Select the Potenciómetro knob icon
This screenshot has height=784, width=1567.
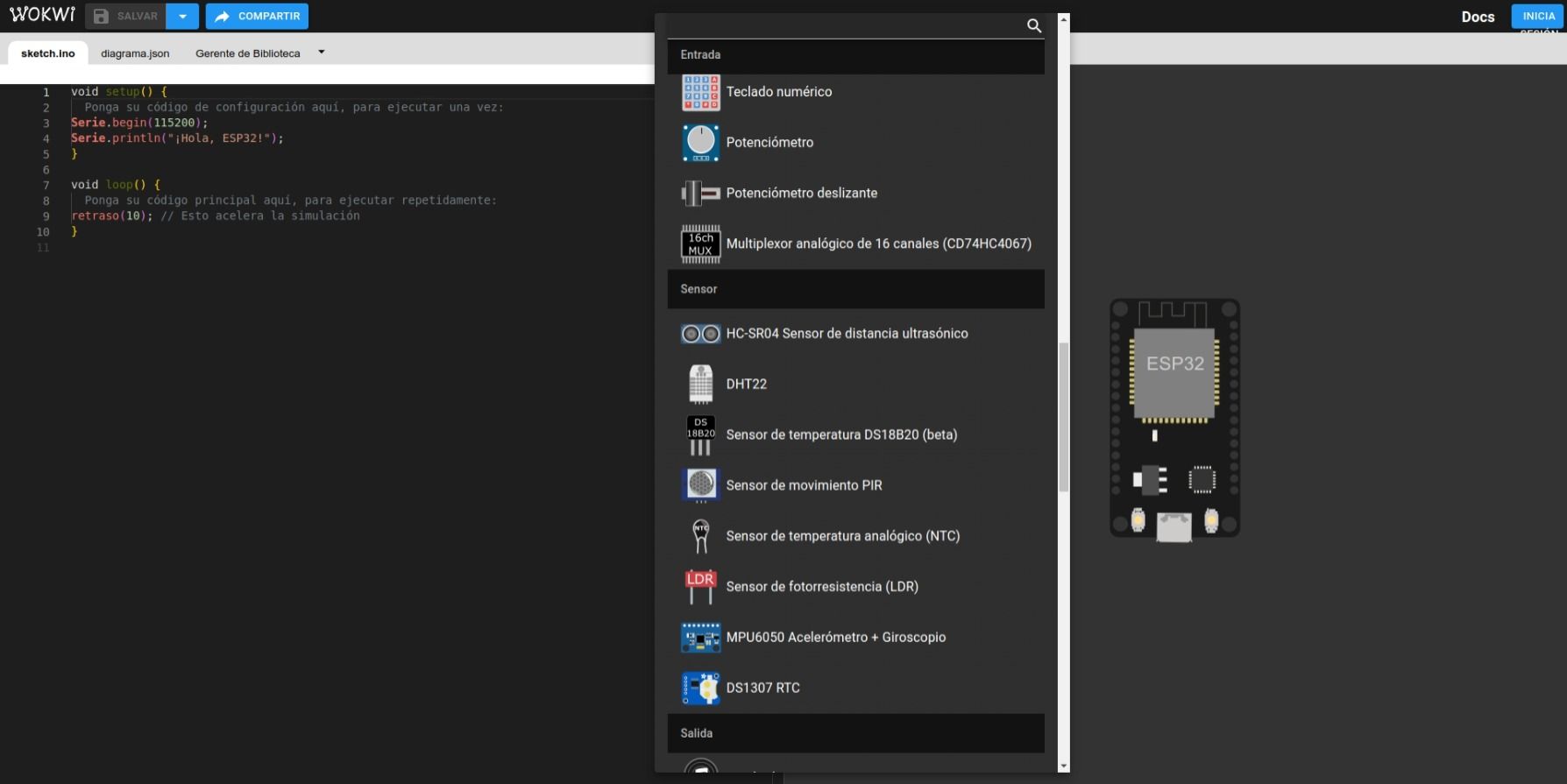click(x=700, y=143)
